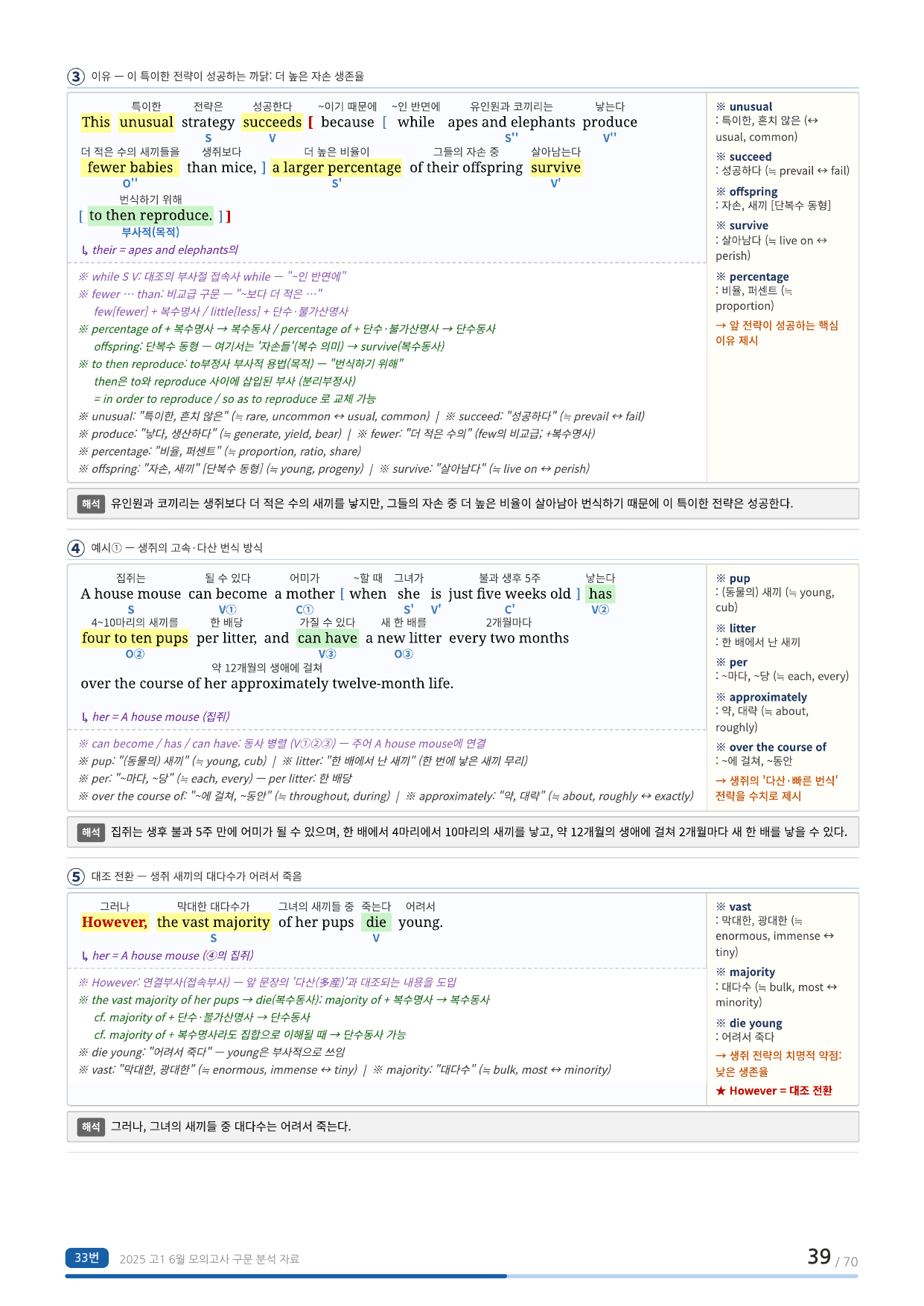Viewport: 924px width, 1306px height.
Task: Click the note '※ However: 연결부사(접속부사)'
Action: point(267,983)
